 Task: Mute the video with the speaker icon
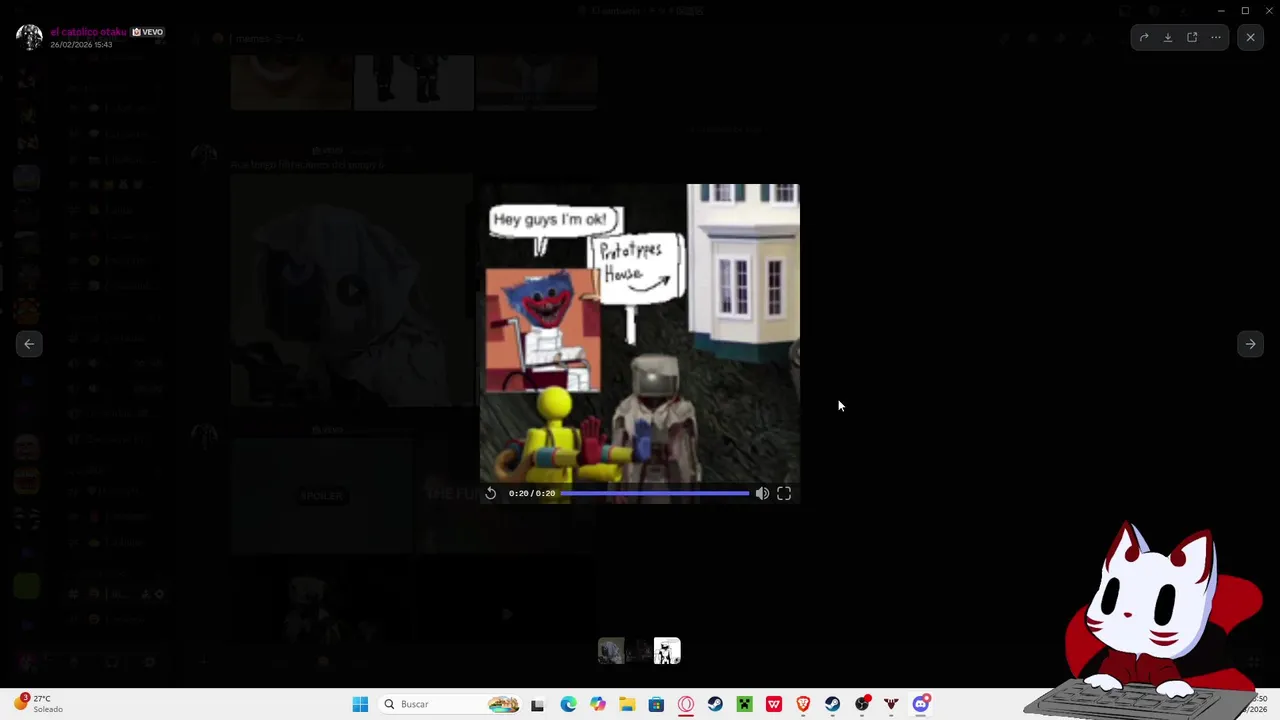762,493
